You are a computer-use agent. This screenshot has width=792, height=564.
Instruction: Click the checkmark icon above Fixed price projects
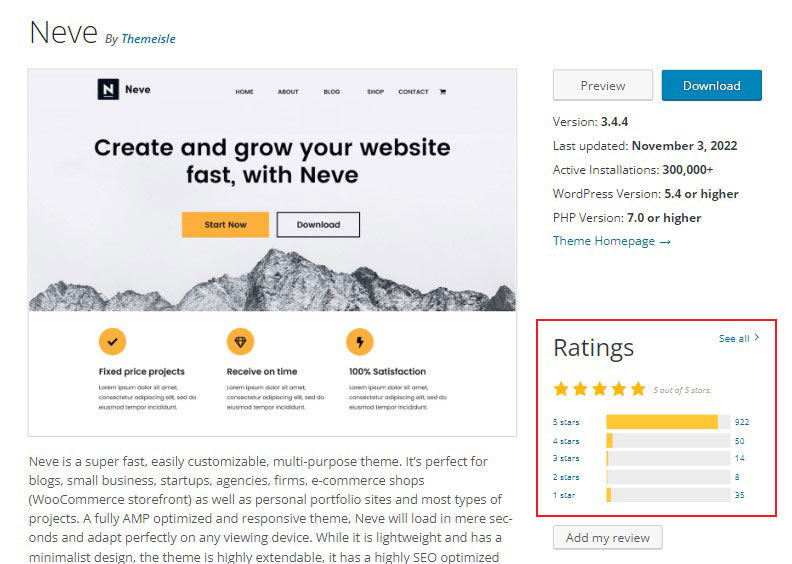point(112,341)
